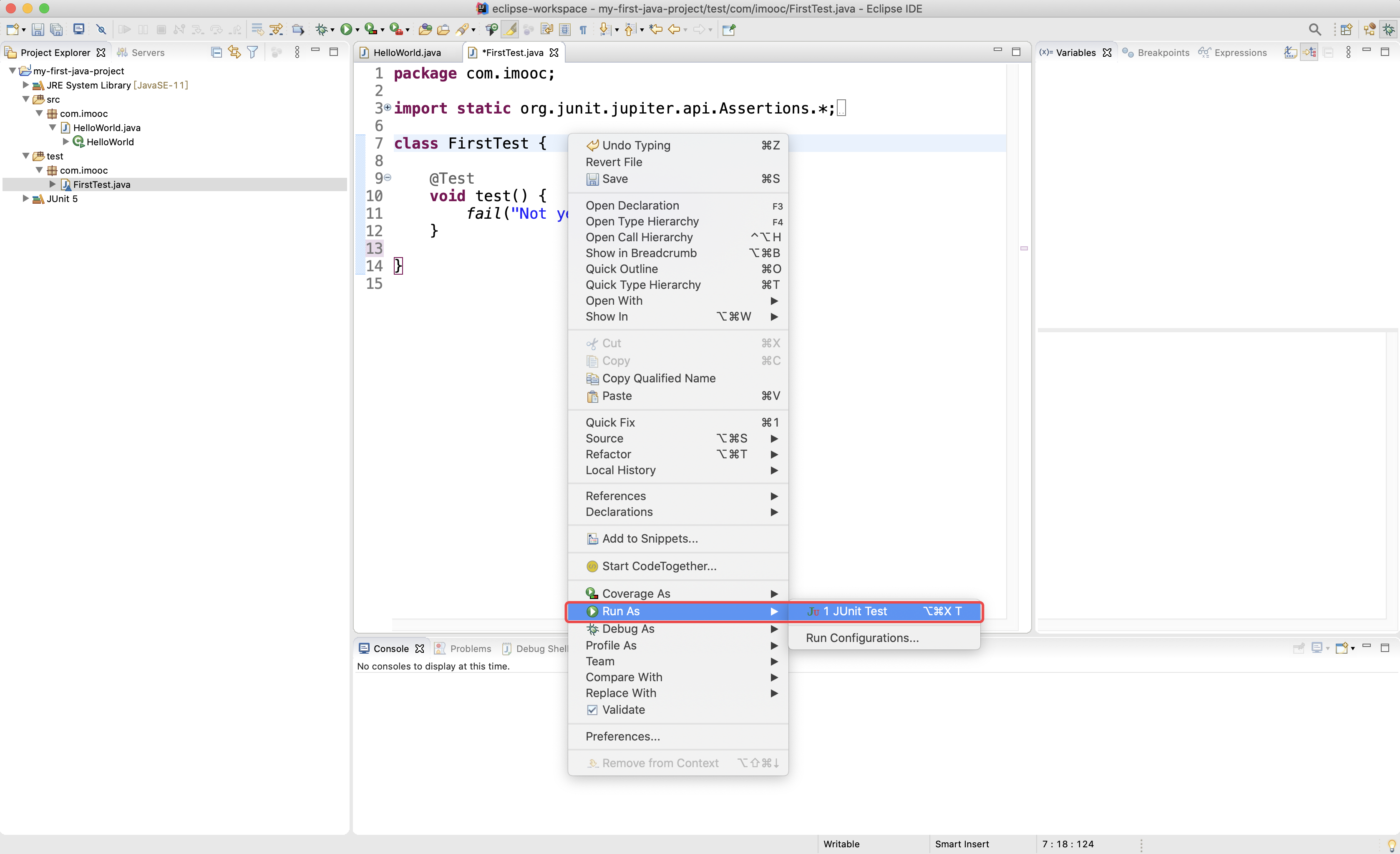Click Save in the context menu
1400x854 pixels.
[x=678, y=179]
